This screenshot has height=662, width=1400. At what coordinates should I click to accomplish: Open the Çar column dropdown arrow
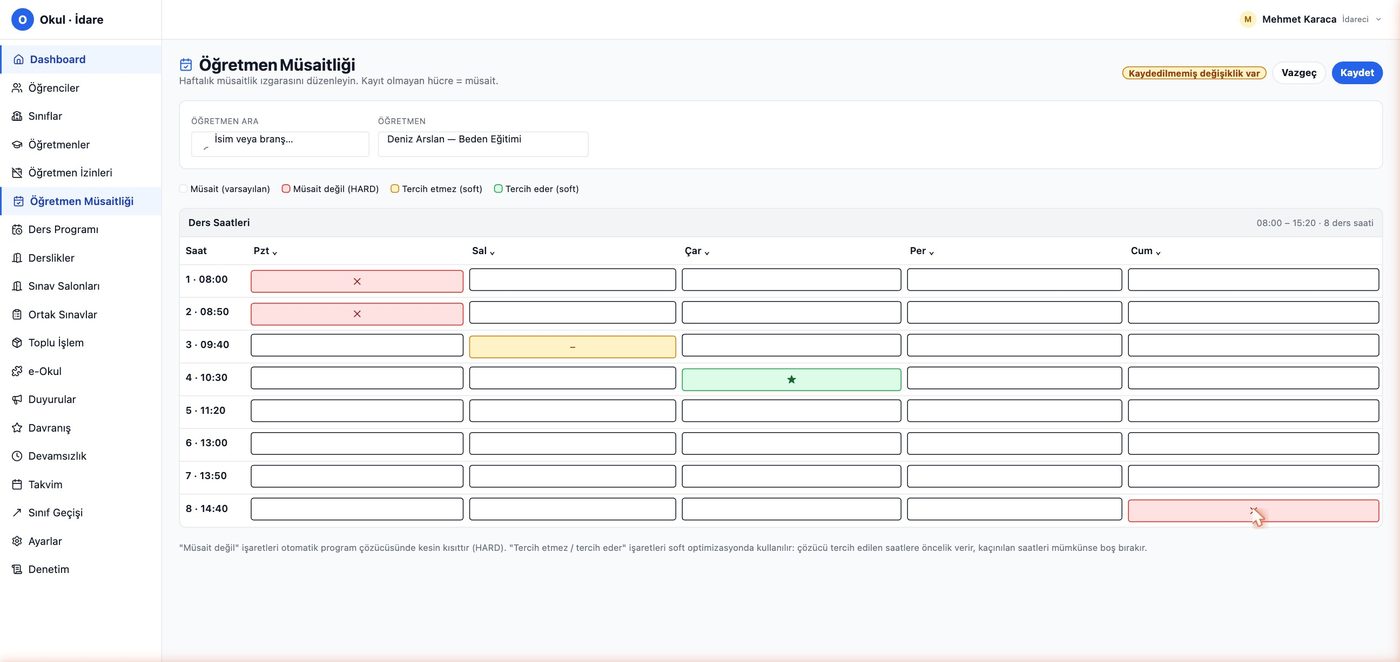click(707, 253)
